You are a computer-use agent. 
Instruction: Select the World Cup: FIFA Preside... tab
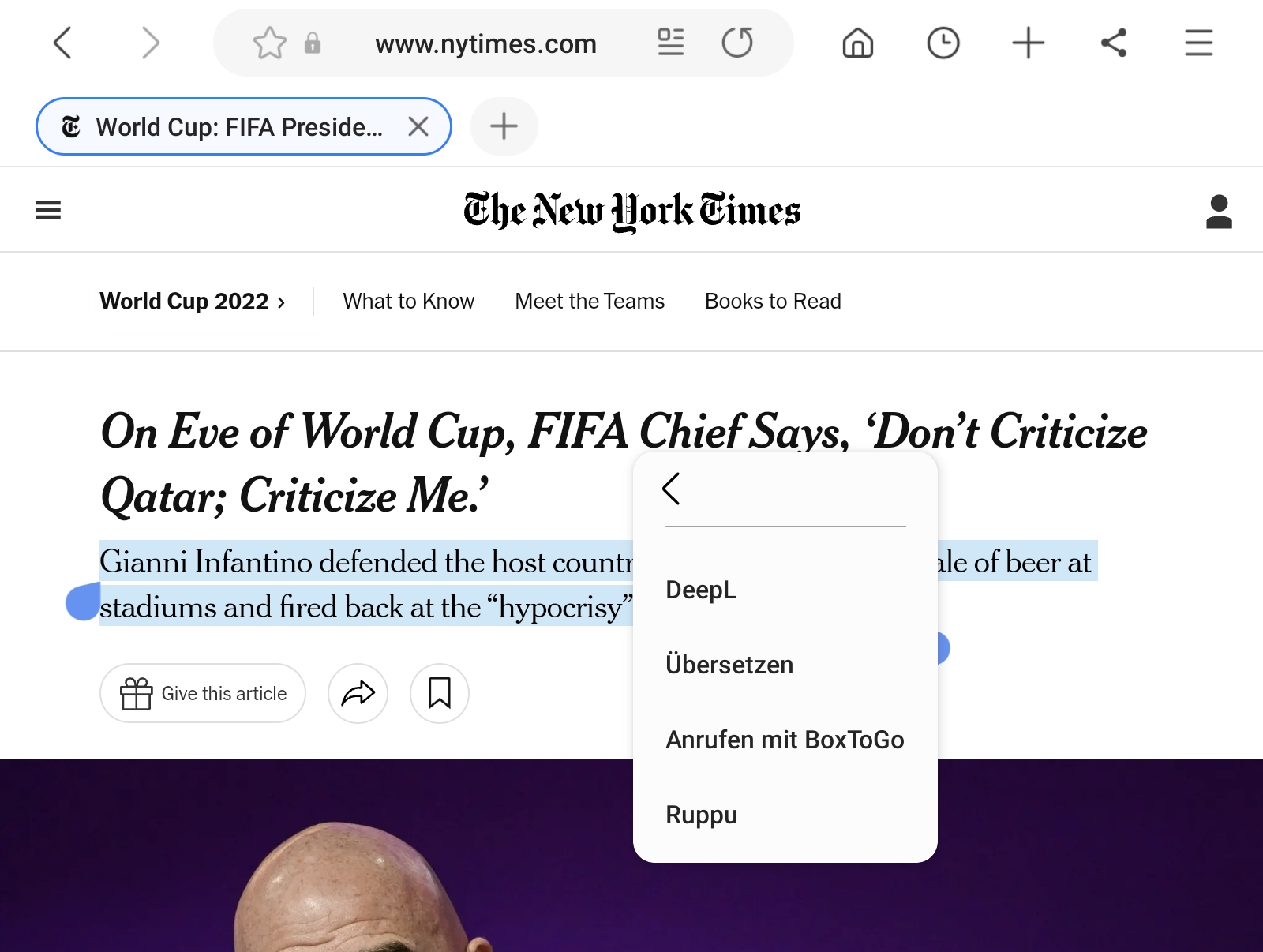(x=243, y=126)
